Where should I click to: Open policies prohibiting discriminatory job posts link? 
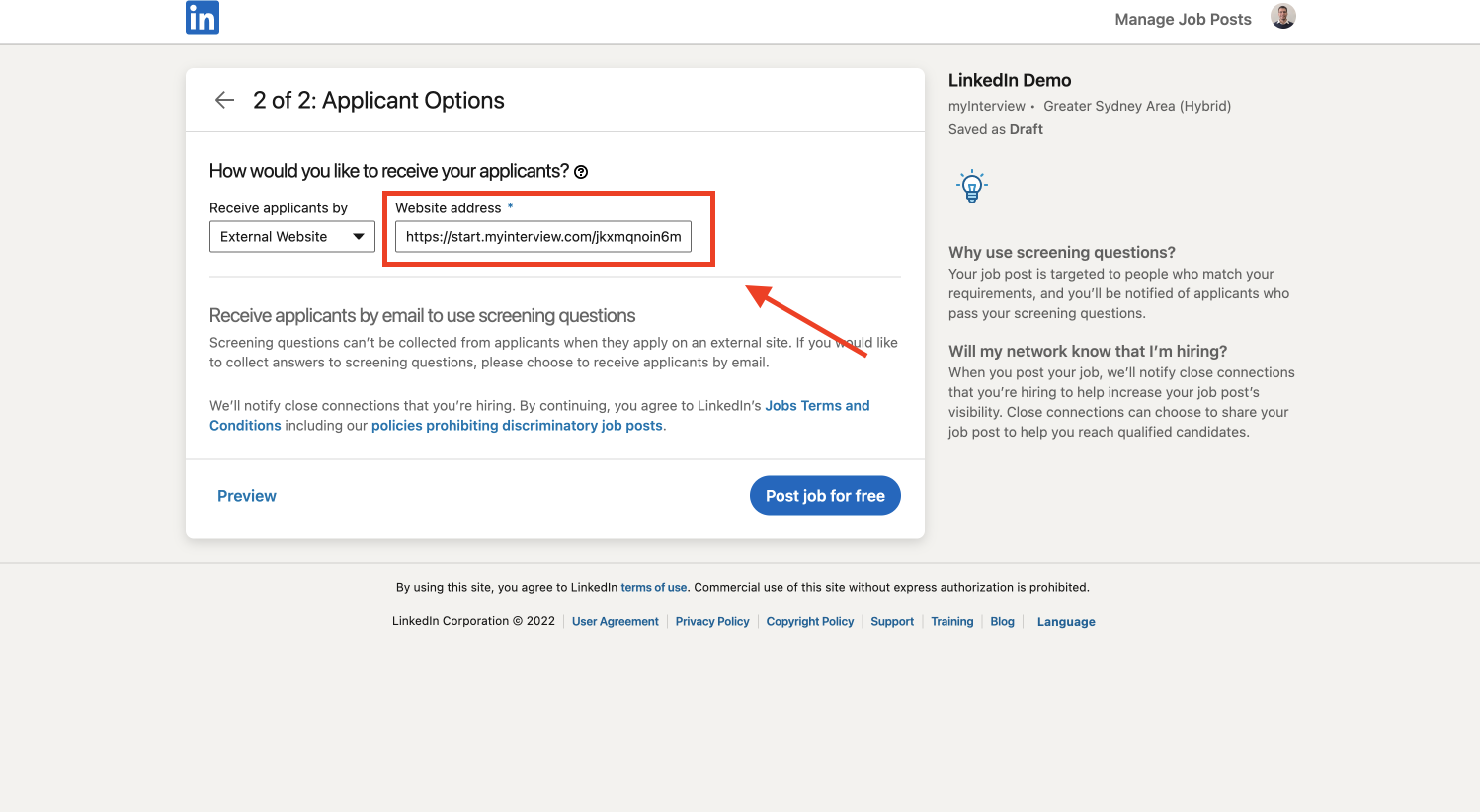tap(517, 426)
